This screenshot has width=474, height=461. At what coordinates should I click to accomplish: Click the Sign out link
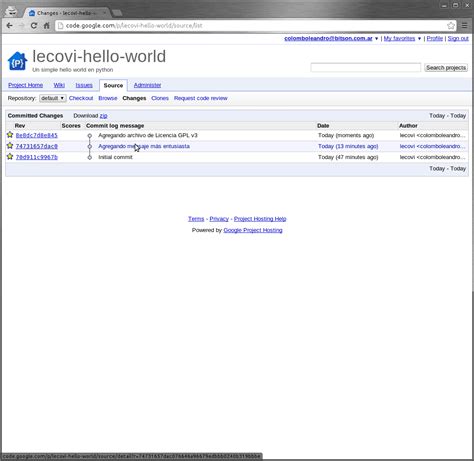(x=458, y=39)
